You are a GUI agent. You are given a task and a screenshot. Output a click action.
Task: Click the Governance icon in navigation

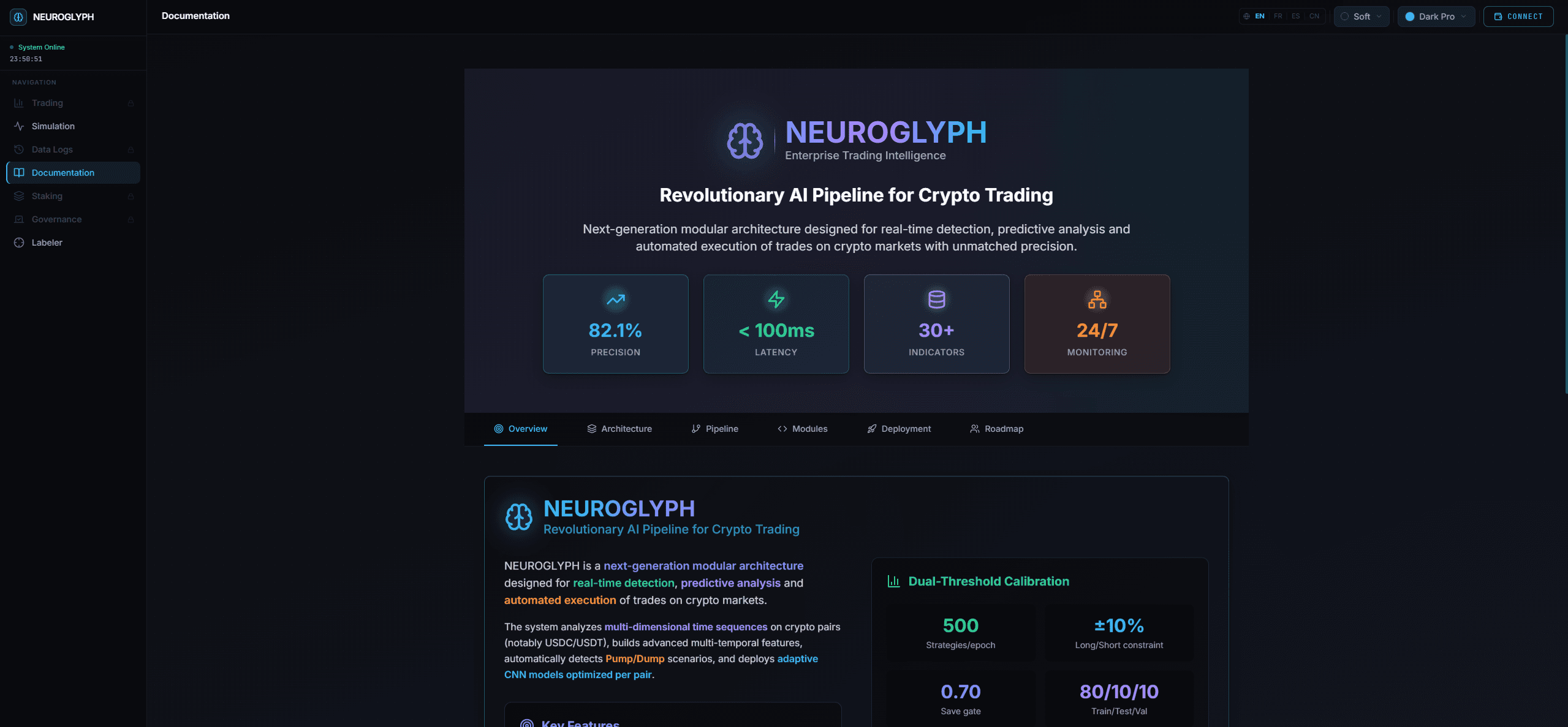18,219
